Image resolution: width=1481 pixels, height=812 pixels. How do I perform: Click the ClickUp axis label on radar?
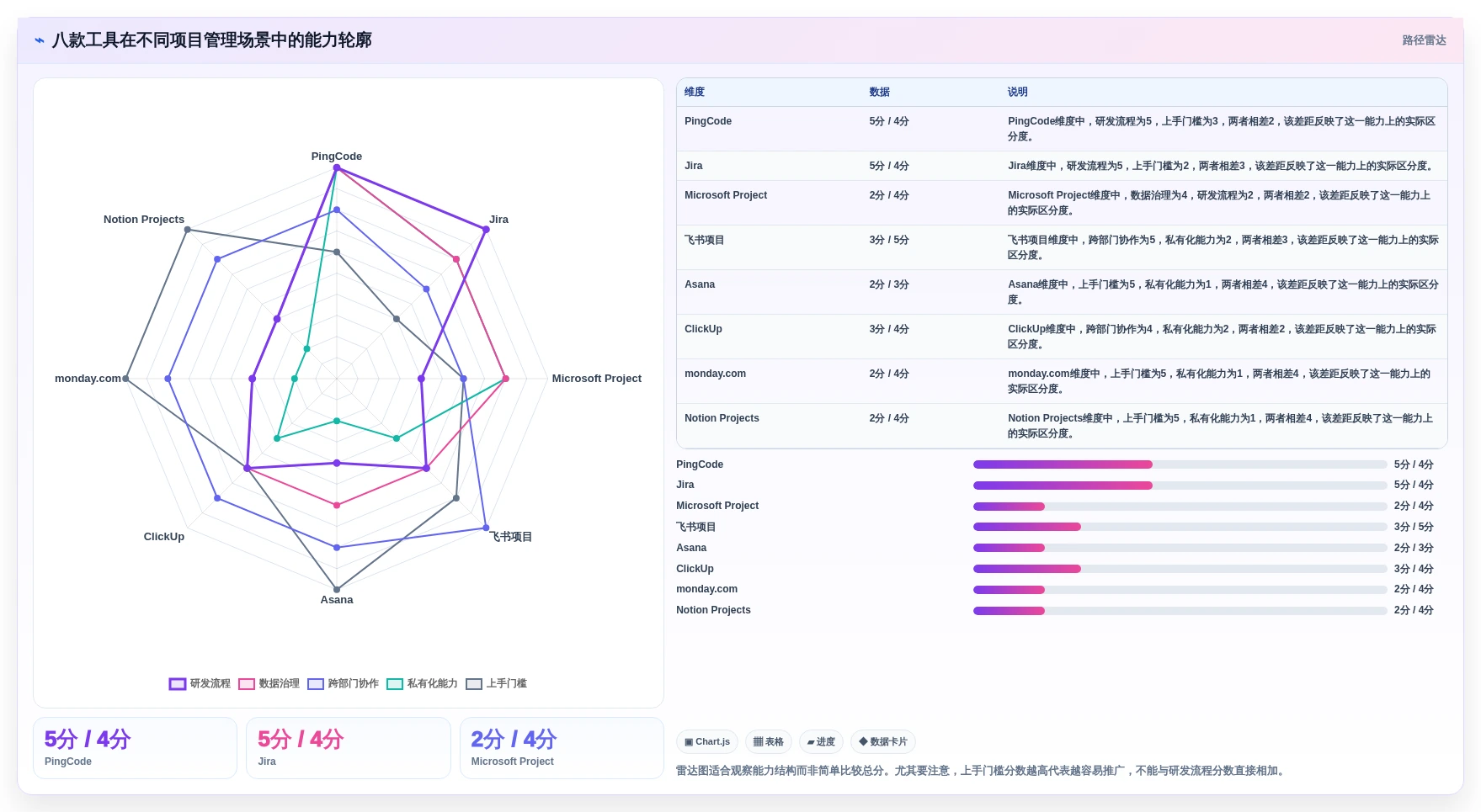pyautogui.click(x=164, y=537)
